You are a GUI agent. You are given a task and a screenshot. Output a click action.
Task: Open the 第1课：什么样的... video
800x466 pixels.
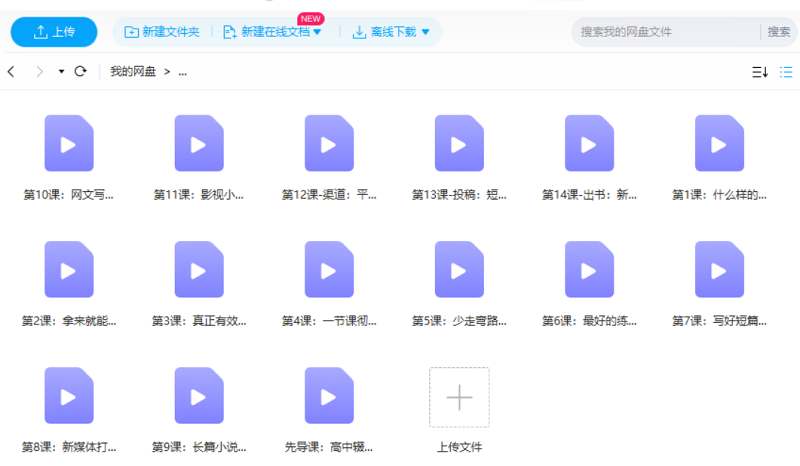[x=719, y=144]
